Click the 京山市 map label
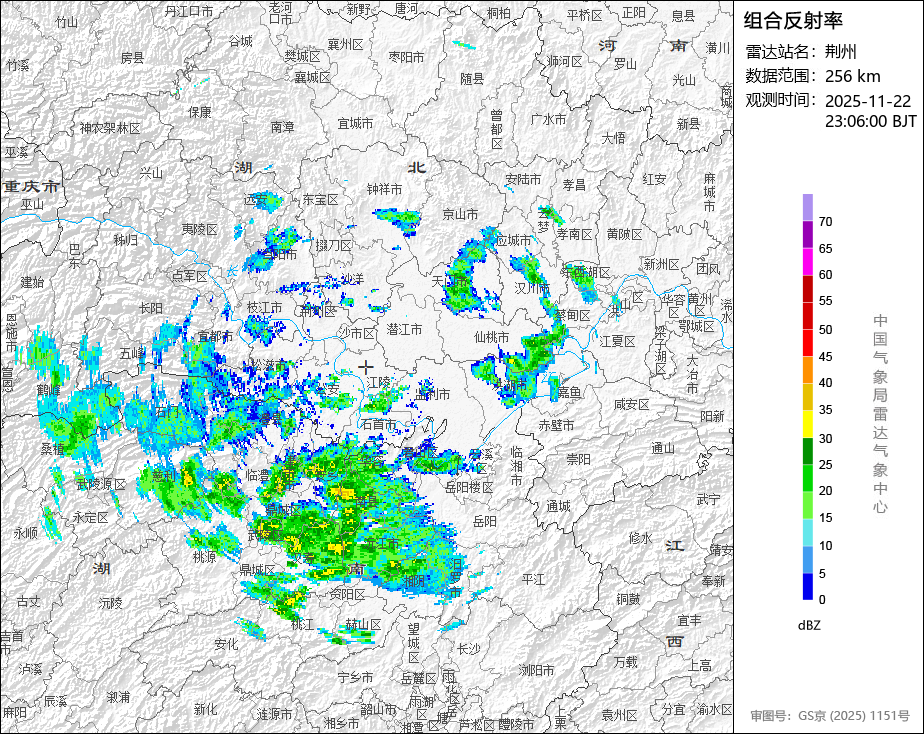 point(460,214)
